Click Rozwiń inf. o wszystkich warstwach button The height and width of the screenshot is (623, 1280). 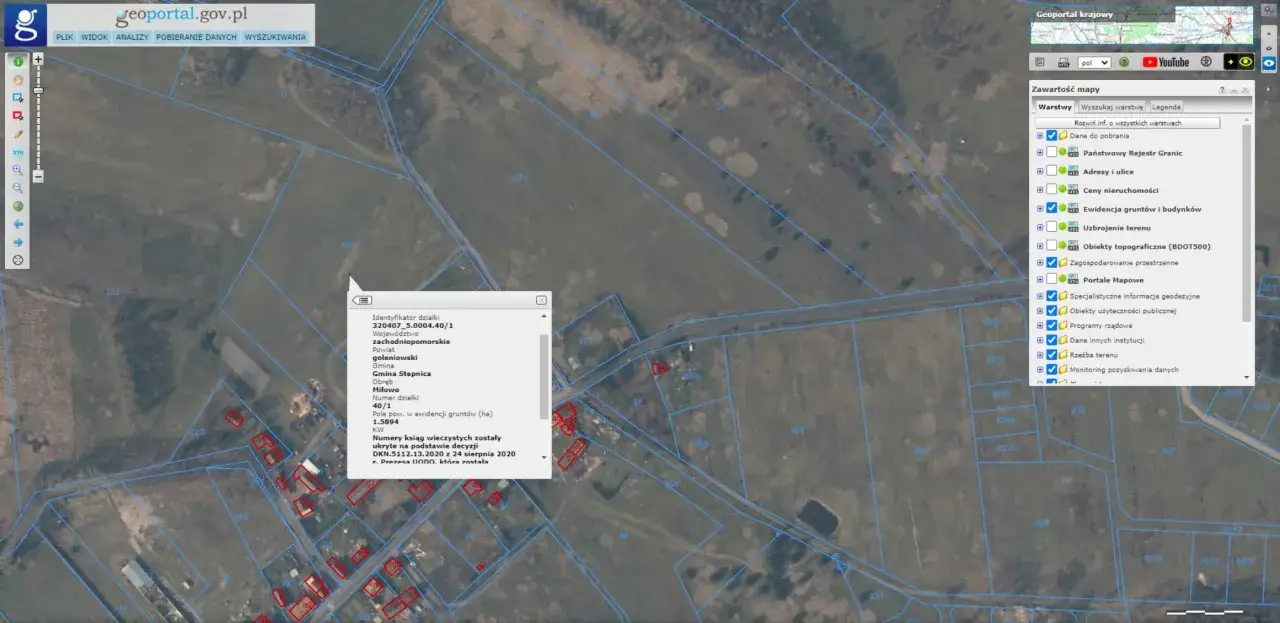(1127, 123)
